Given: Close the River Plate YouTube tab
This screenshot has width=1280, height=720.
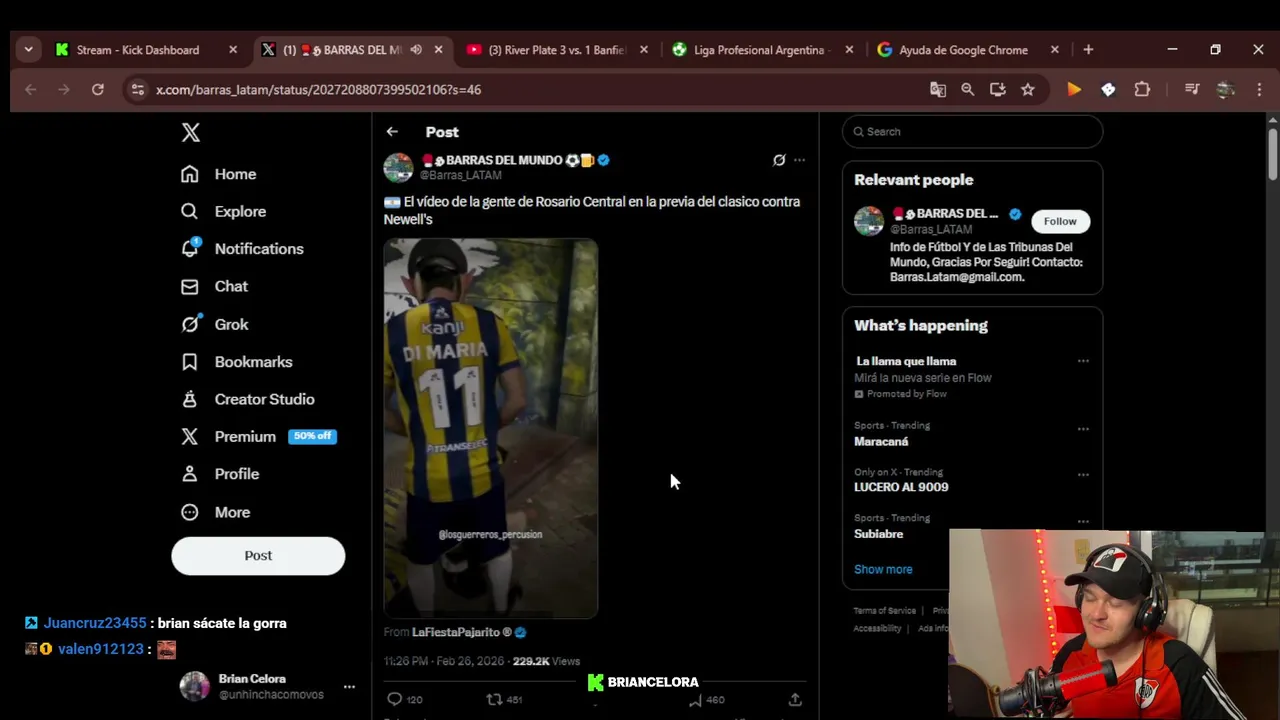Looking at the screenshot, I should click(644, 49).
